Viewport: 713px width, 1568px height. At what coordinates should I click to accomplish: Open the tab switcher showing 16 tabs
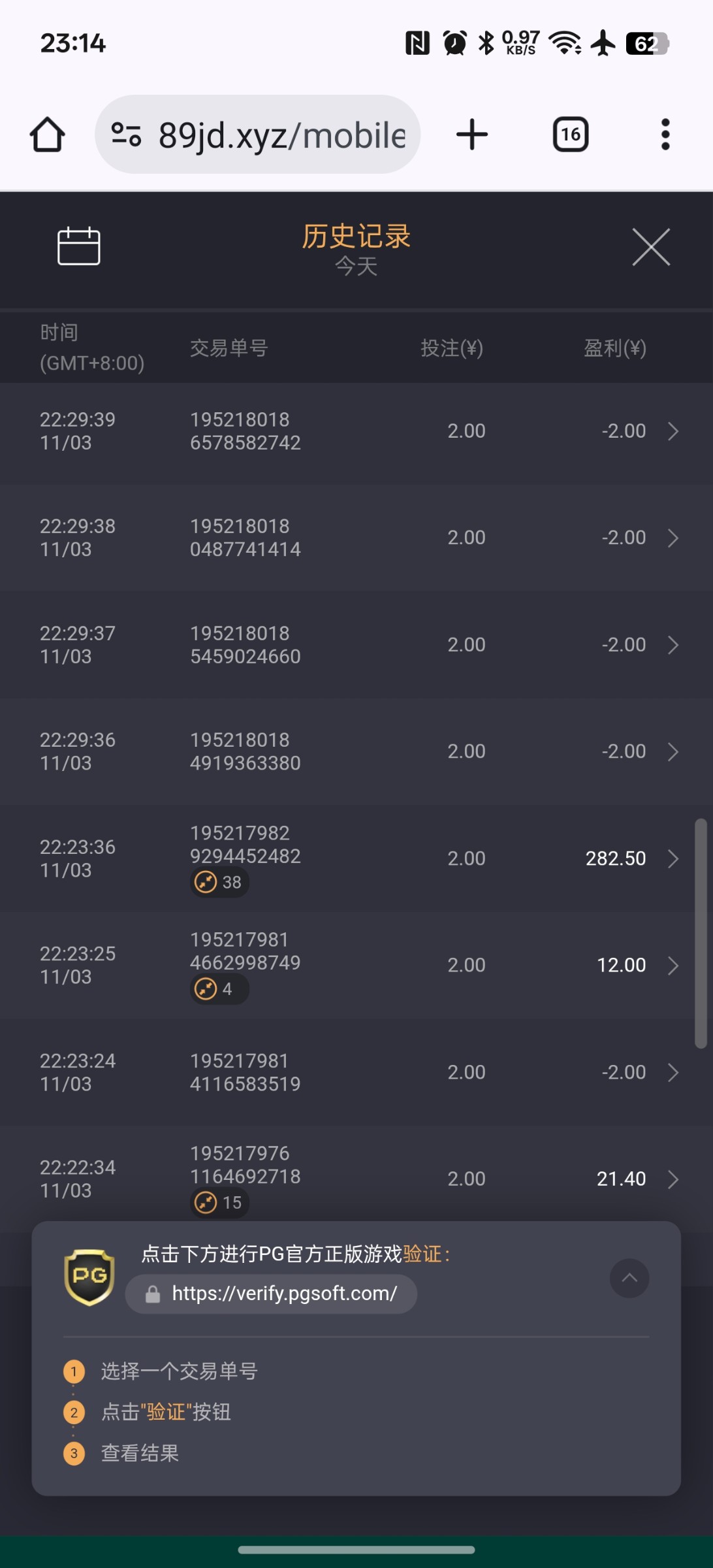pos(571,135)
